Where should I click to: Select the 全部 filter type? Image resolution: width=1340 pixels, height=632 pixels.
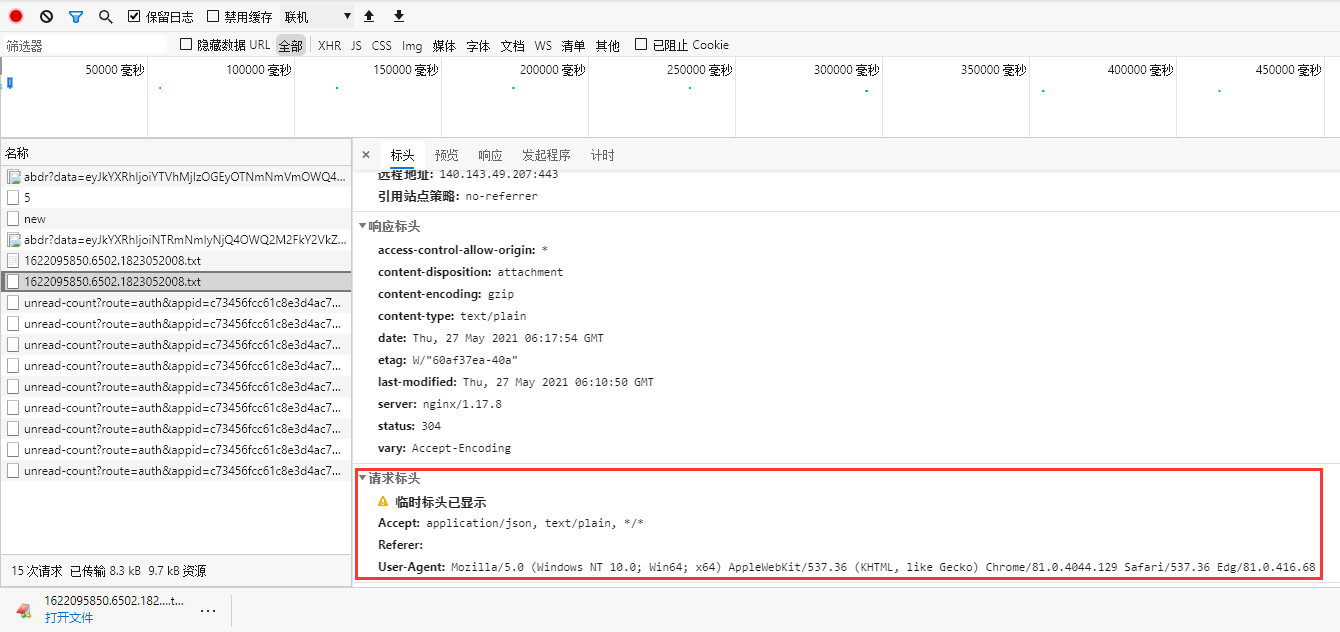(x=290, y=46)
